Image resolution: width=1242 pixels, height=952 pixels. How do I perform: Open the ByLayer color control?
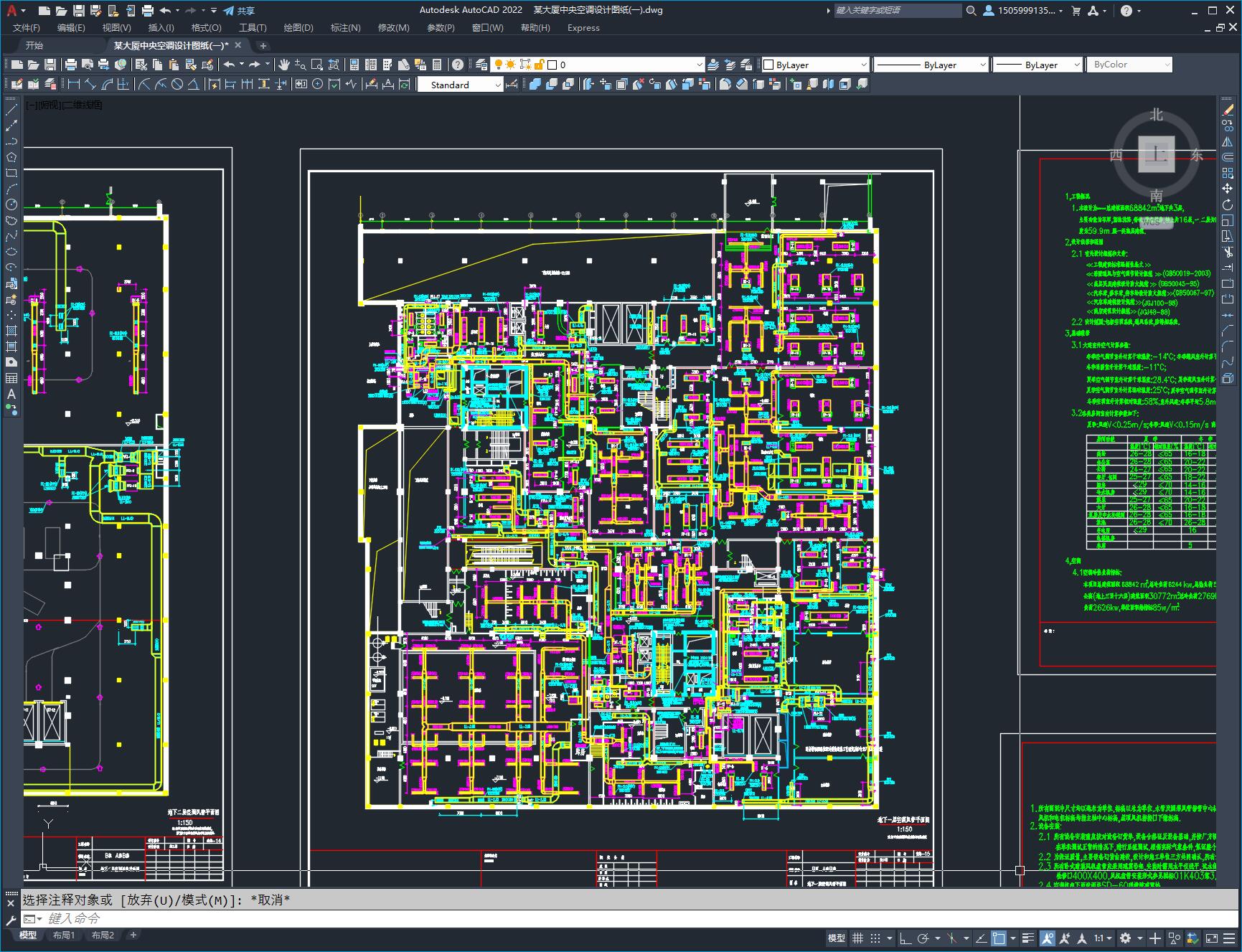click(x=814, y=65)
